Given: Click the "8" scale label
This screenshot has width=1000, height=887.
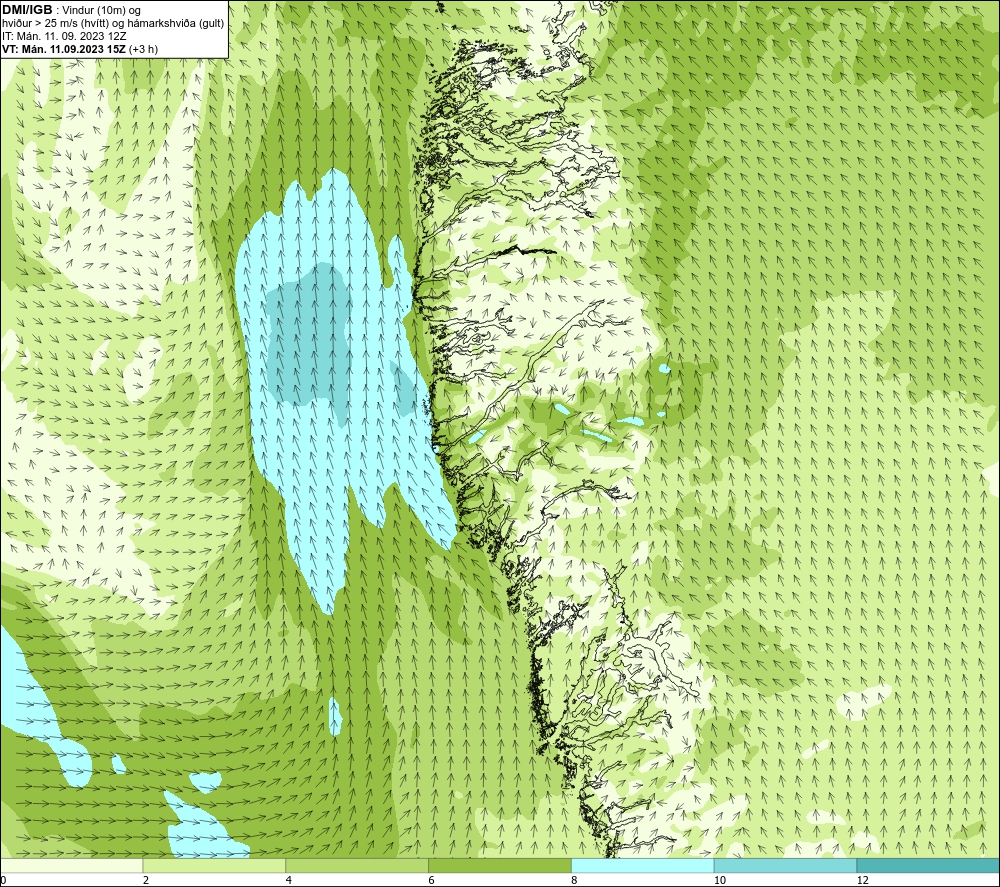Looking at the screenshot, I should coord(575,880).
